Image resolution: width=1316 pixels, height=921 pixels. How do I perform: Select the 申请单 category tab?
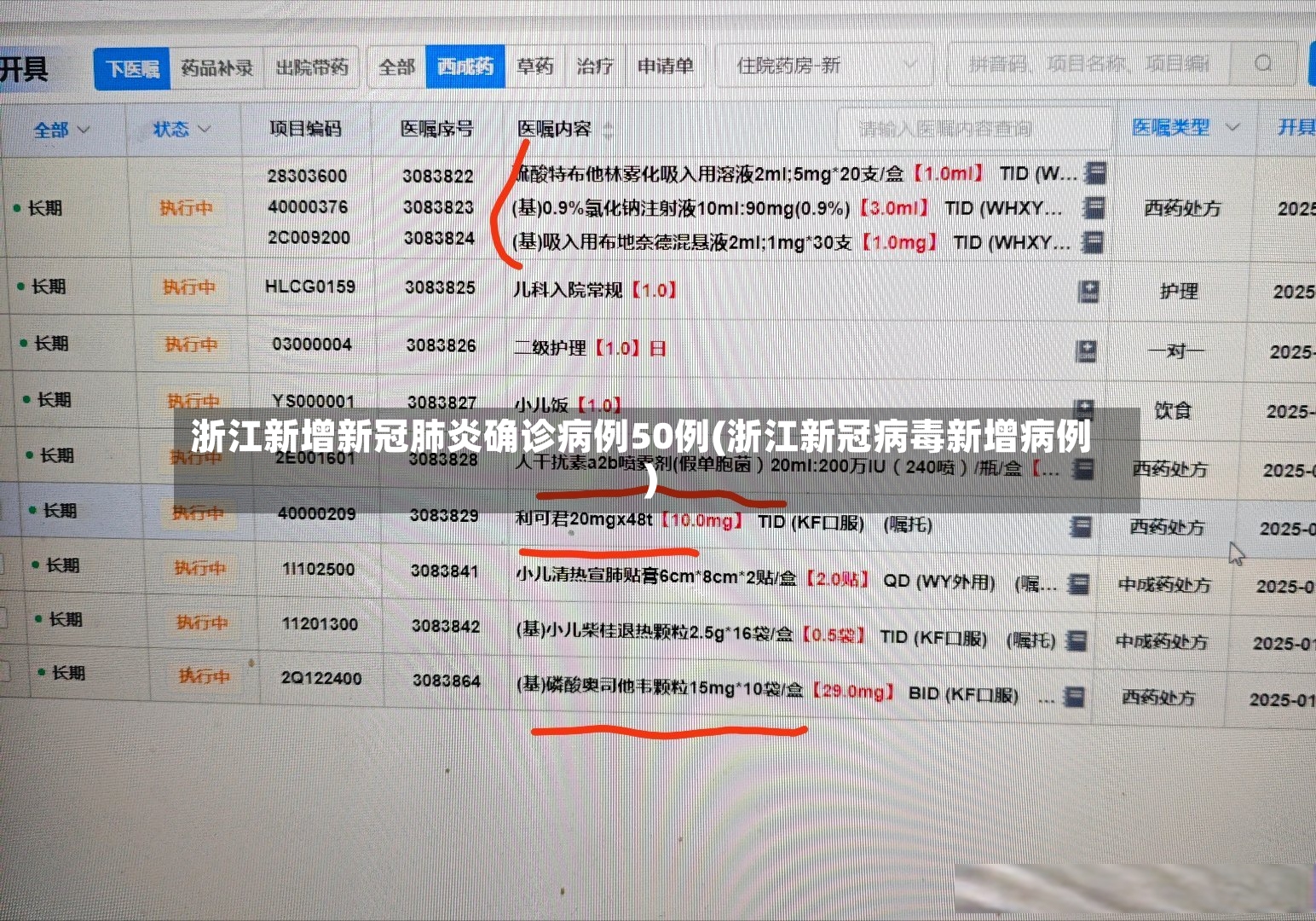666,66
